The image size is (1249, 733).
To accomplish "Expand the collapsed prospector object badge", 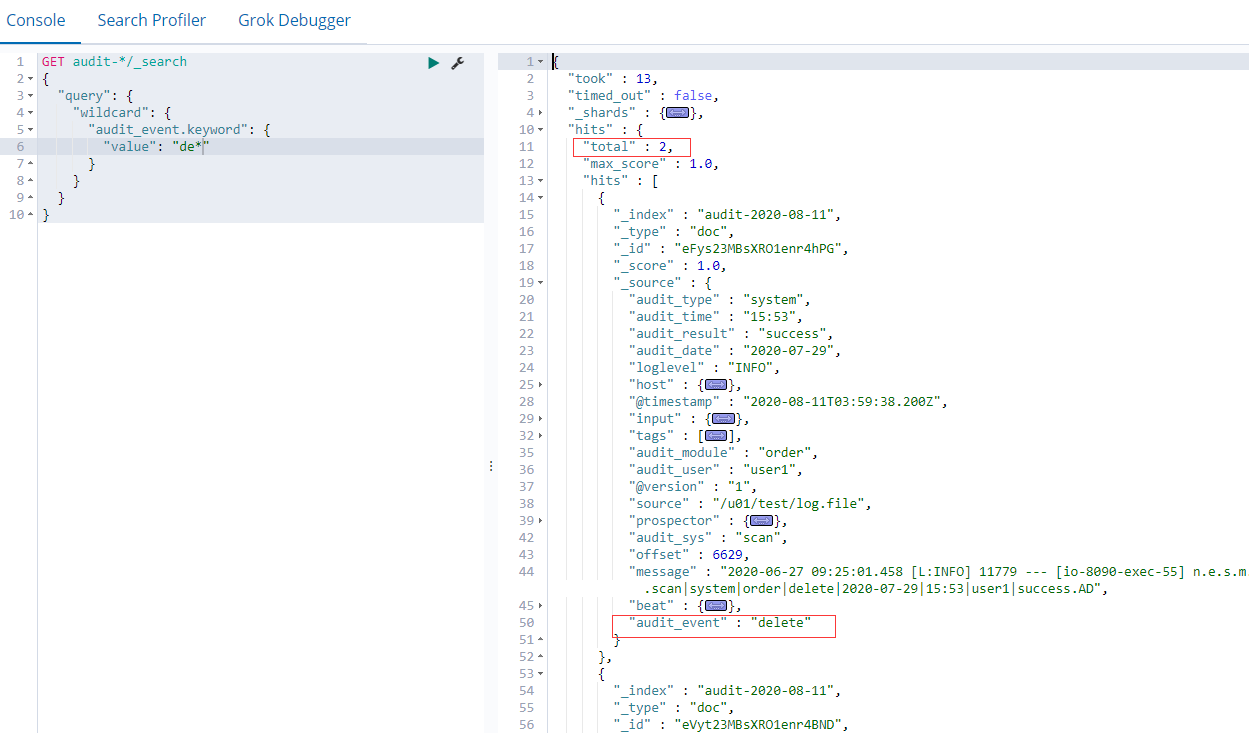I will pos(761,520).
